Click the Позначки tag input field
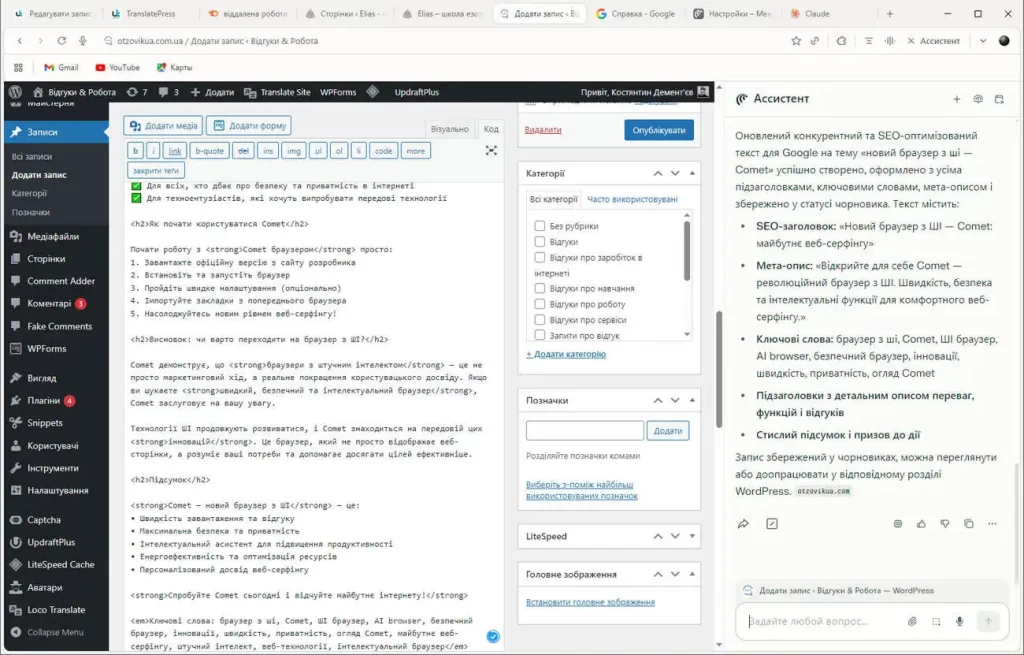 (x=584, y=430)
